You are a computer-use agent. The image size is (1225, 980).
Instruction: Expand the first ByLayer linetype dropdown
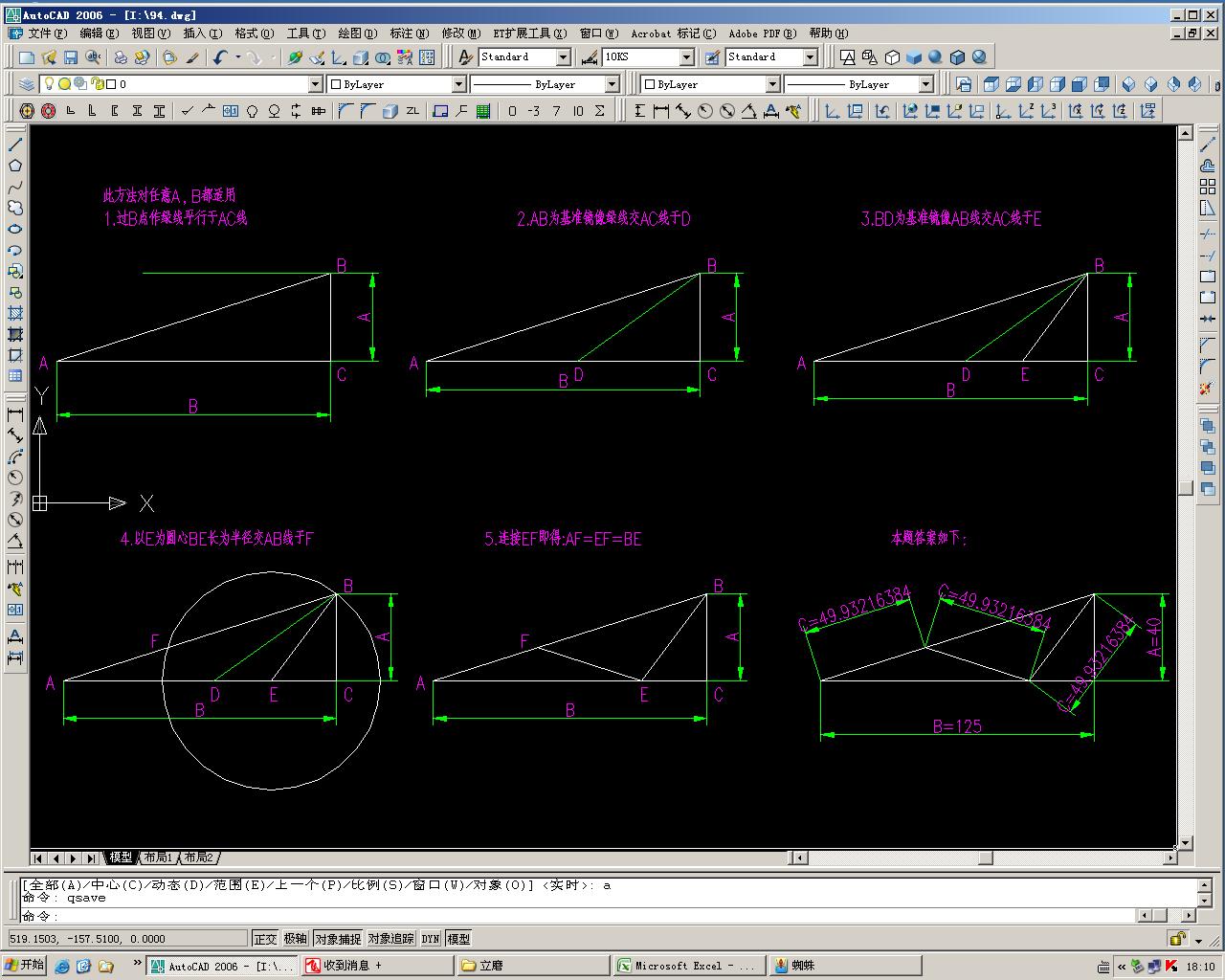click(612, 84)
